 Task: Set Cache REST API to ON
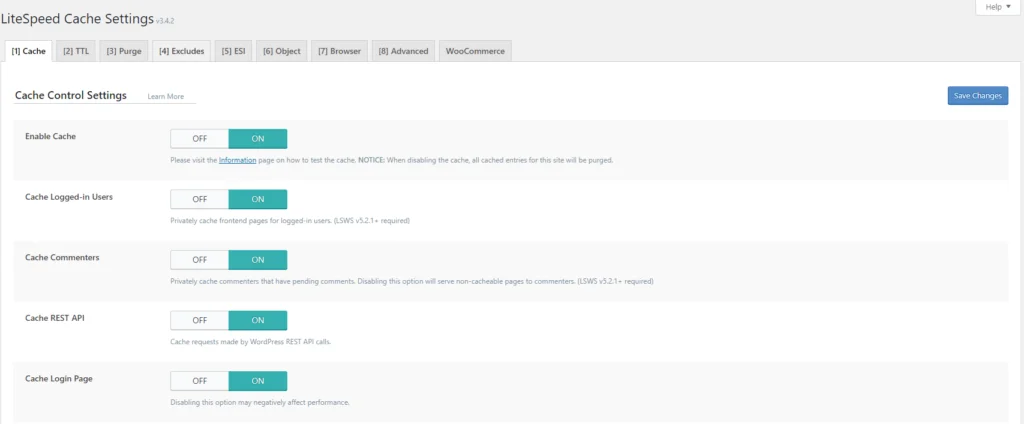(258, 320)
